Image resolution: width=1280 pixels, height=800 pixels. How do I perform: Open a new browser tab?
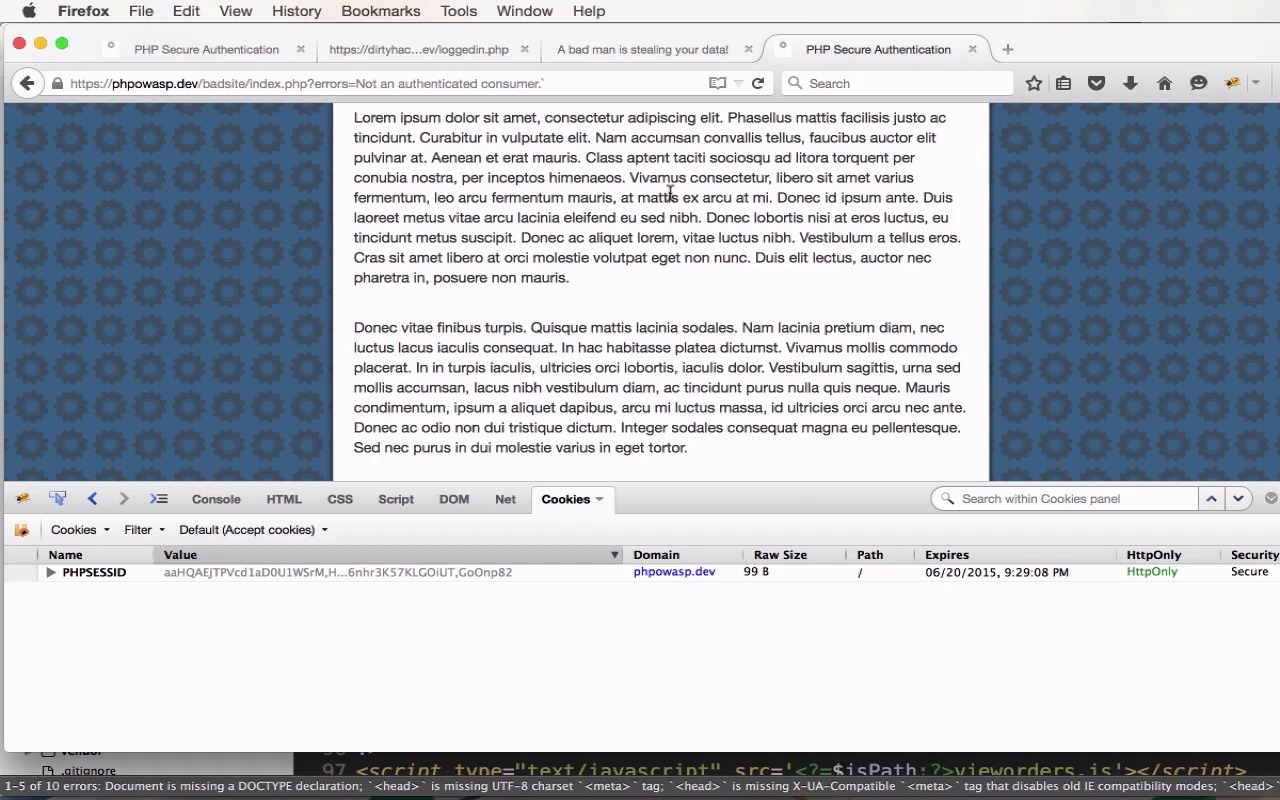click(1008, 49)
